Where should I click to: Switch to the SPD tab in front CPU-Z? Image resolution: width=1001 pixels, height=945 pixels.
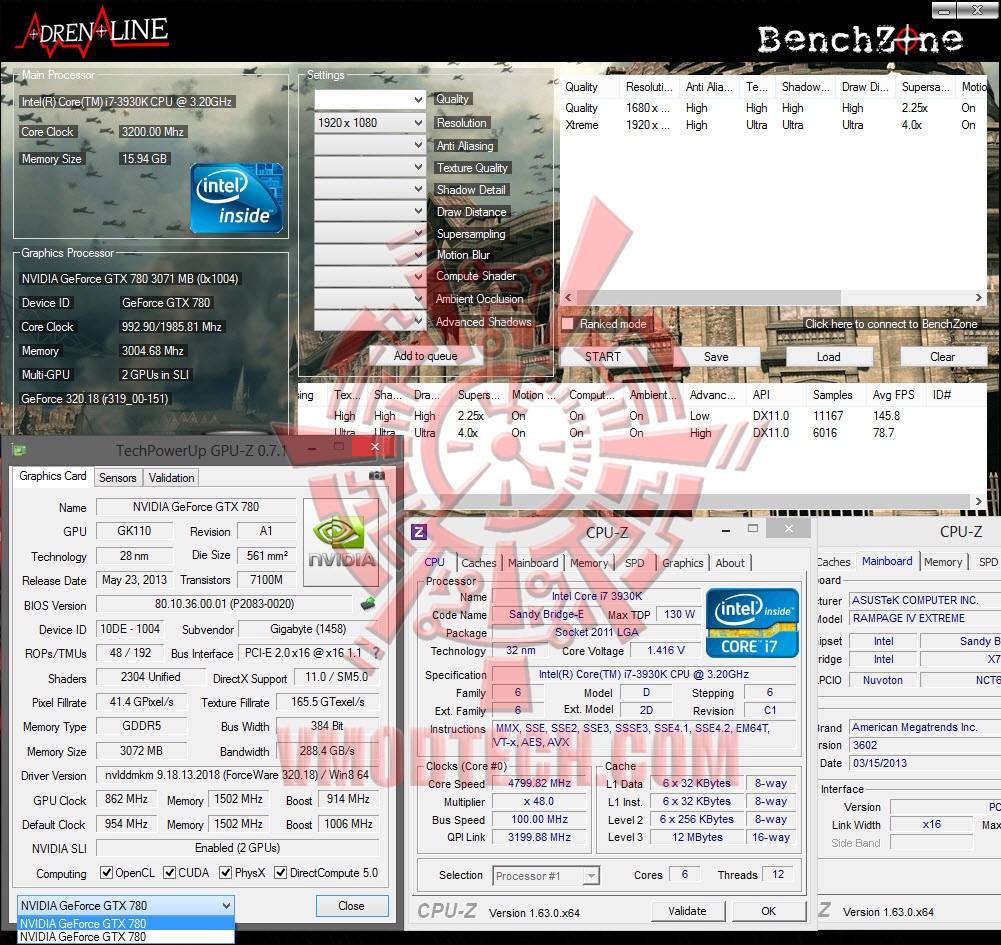click(x=635, y=563)
